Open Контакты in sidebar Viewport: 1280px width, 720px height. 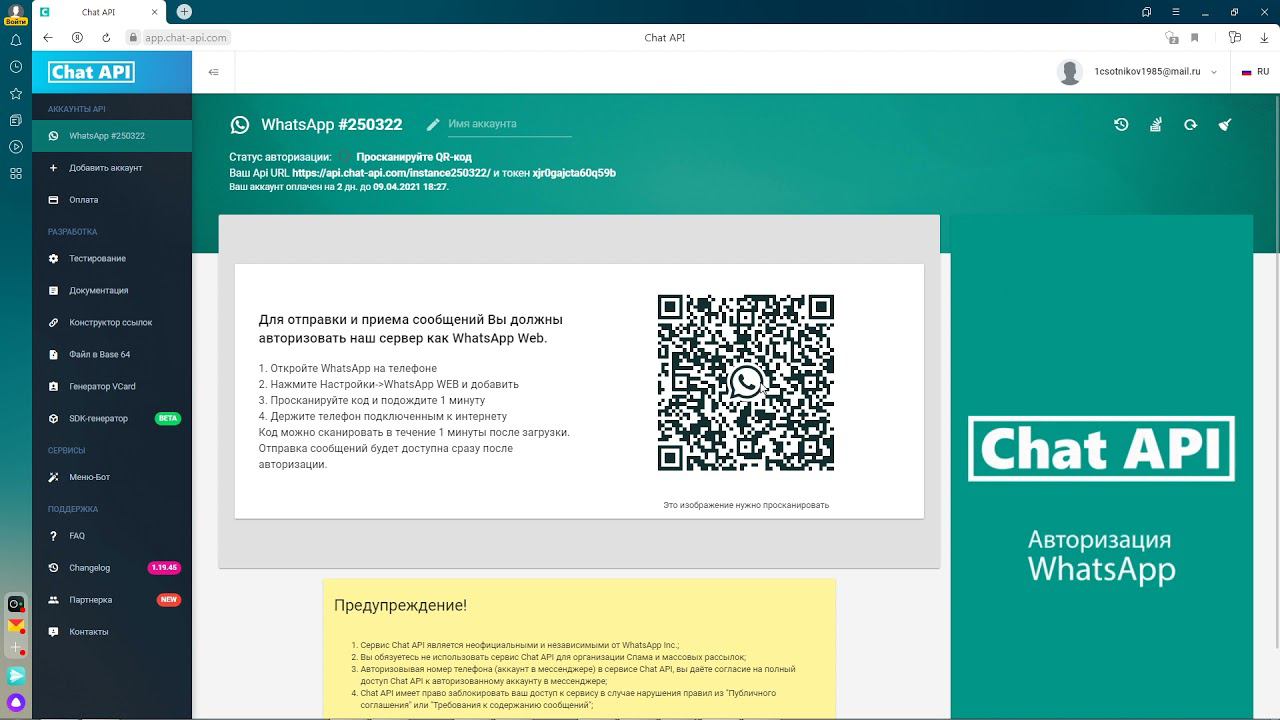(x=112, y=632)
